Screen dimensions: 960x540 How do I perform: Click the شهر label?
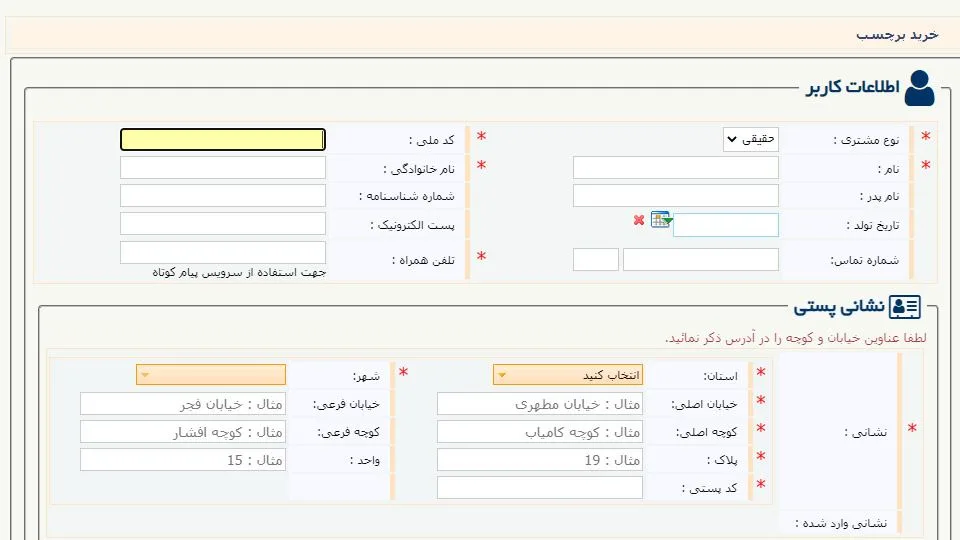366,376
